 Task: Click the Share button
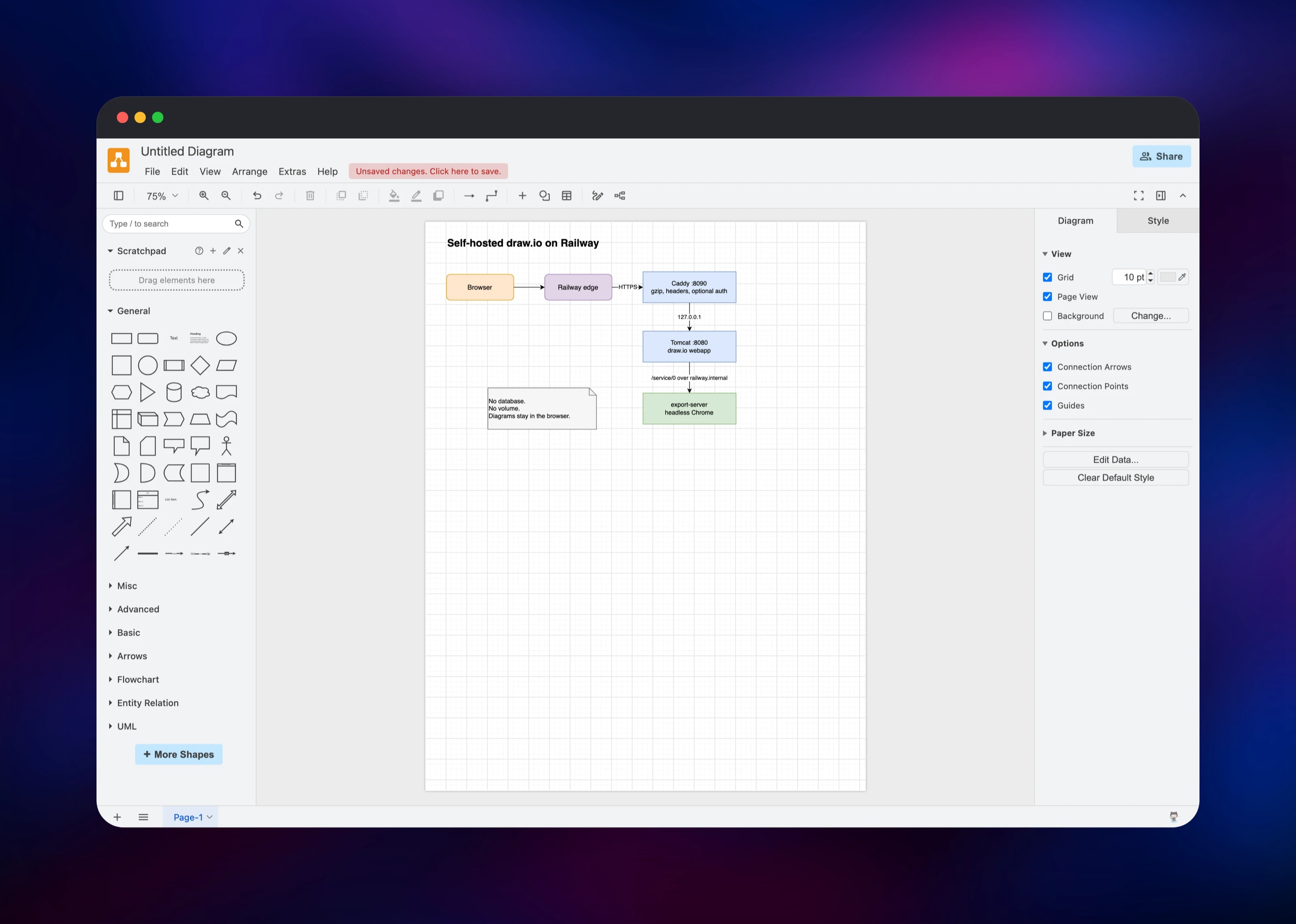pos(1161,156)
